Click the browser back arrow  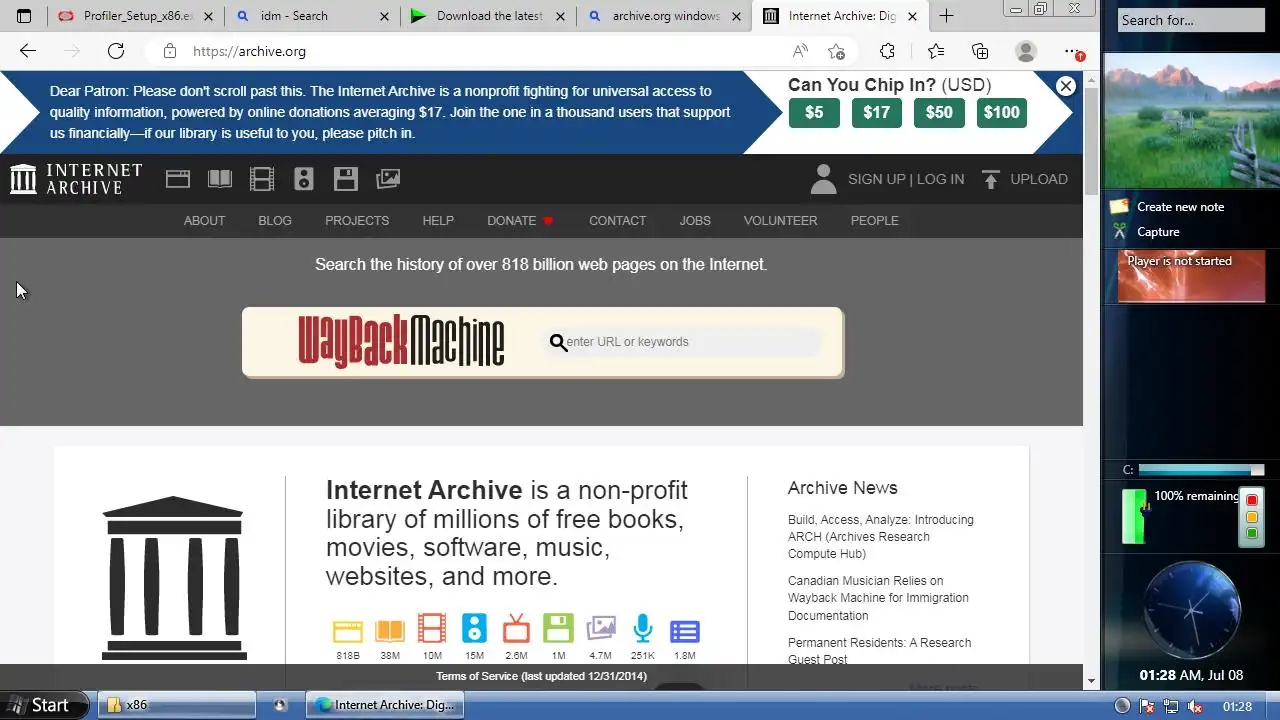(28, 51)
